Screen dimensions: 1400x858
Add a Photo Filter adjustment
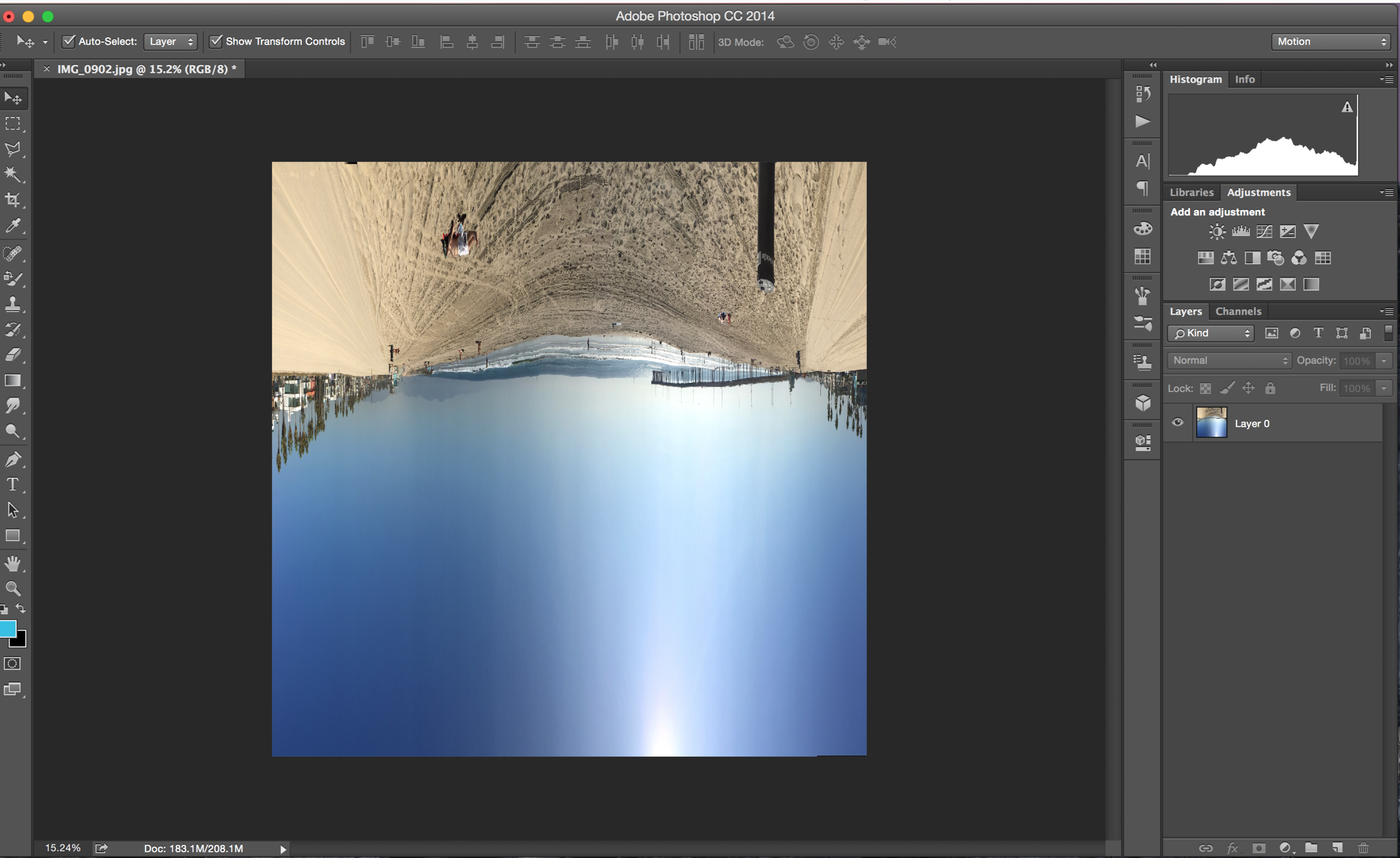(1276, 258)
